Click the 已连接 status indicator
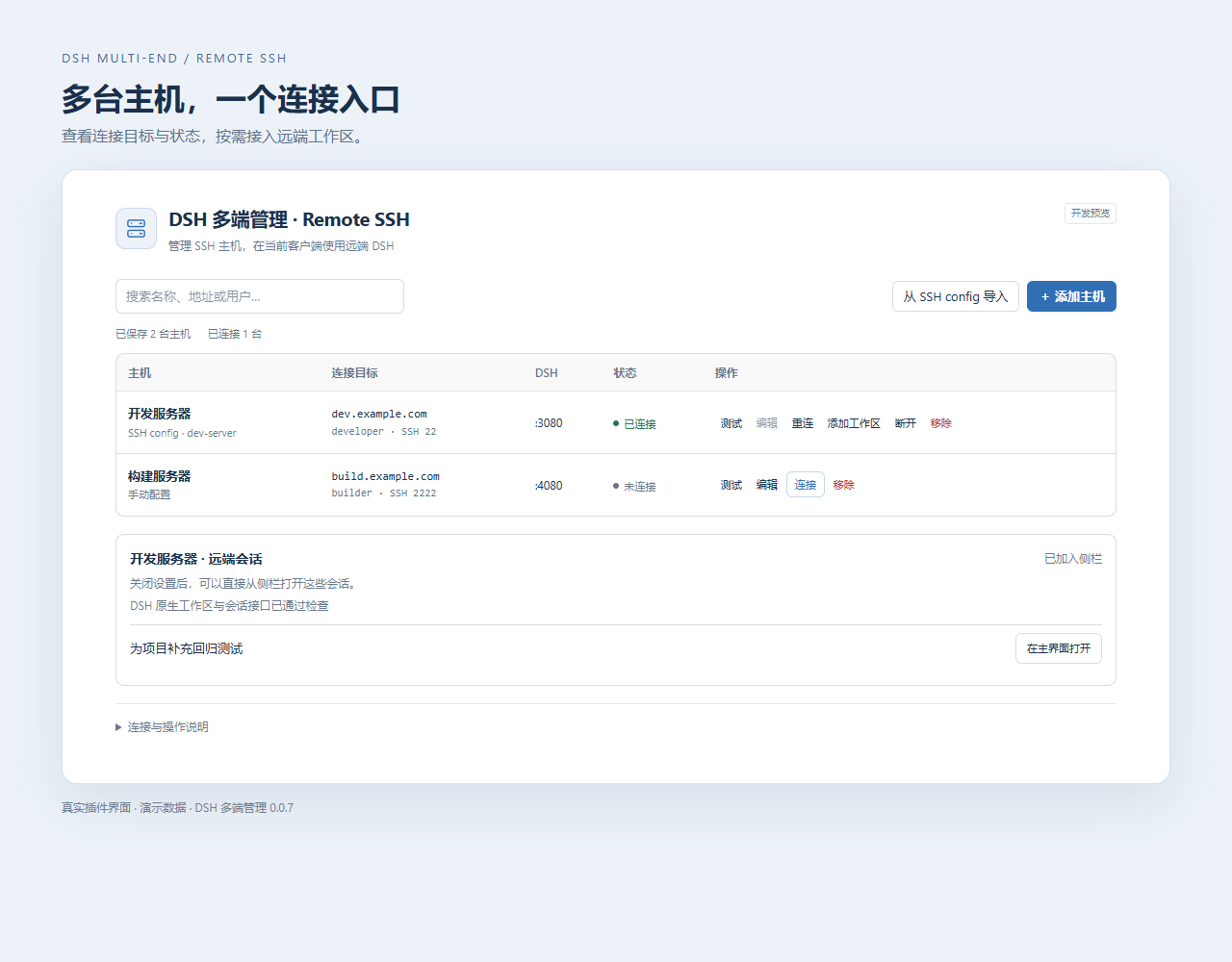 [634, 424]
